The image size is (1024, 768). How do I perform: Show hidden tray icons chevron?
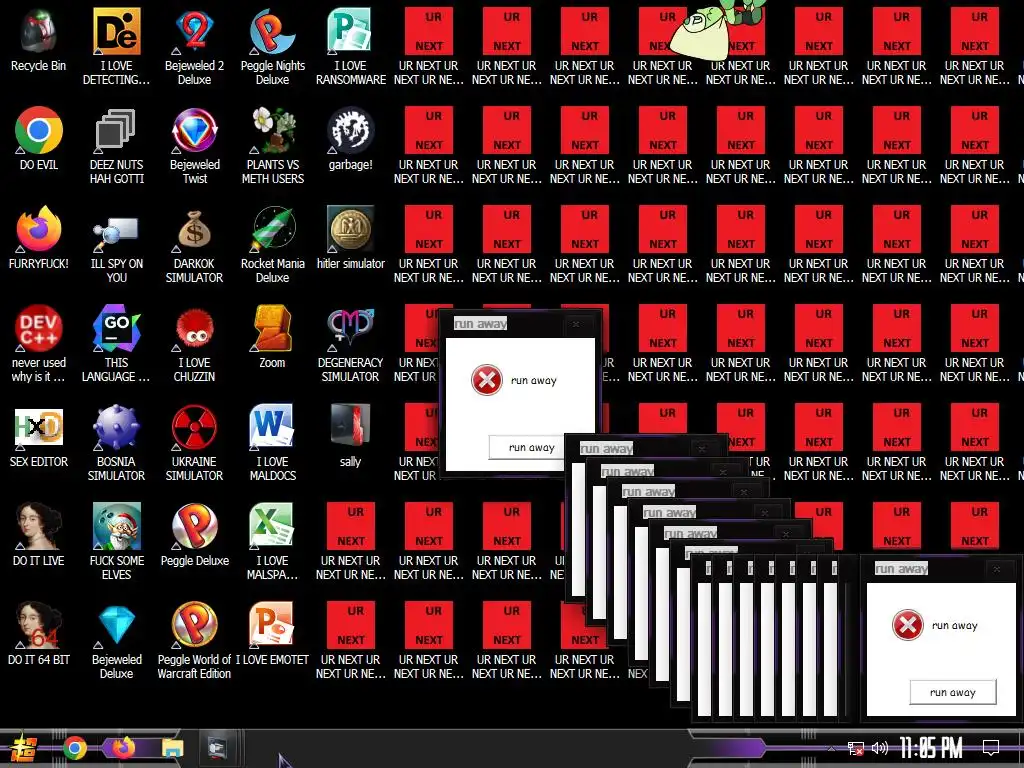pos(832,749)
